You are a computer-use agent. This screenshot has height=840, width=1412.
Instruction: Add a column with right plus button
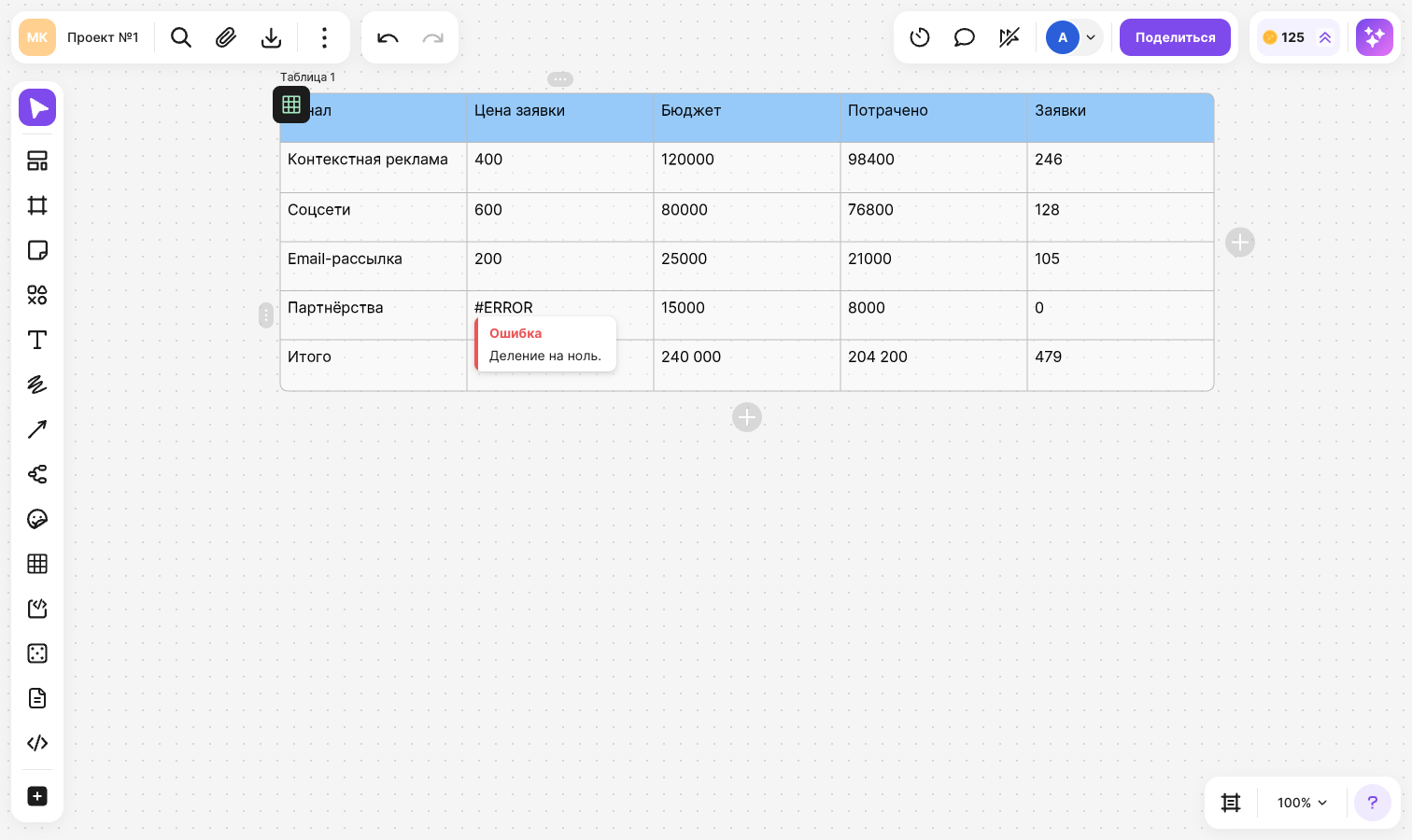coord(1240,243)
